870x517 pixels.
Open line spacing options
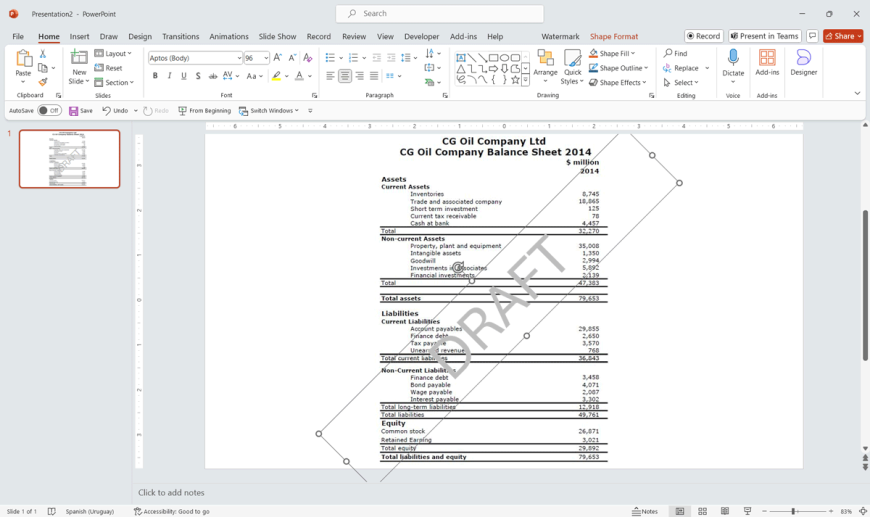click(x=408, y=58)
